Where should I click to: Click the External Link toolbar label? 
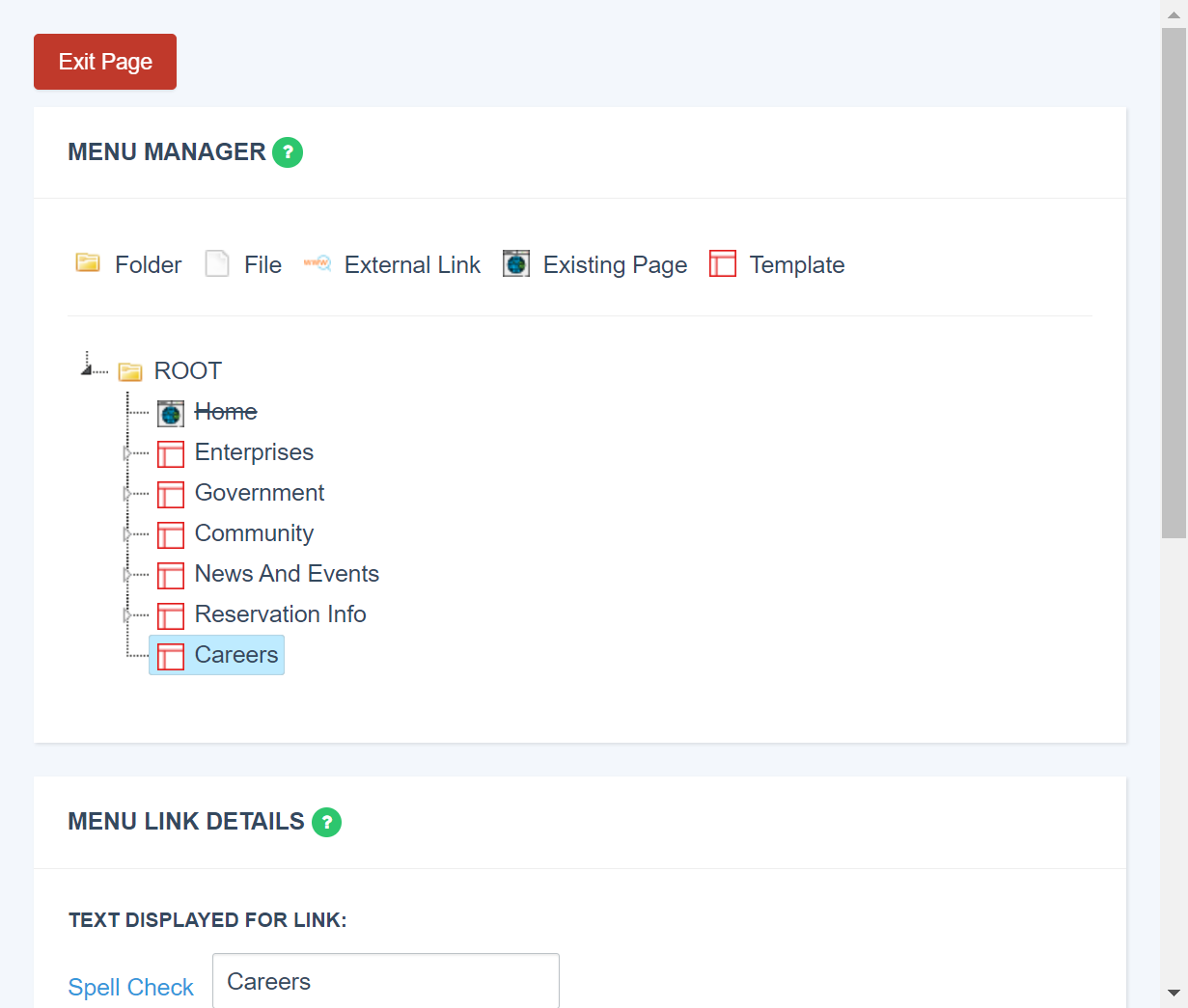tap(412, 265)
